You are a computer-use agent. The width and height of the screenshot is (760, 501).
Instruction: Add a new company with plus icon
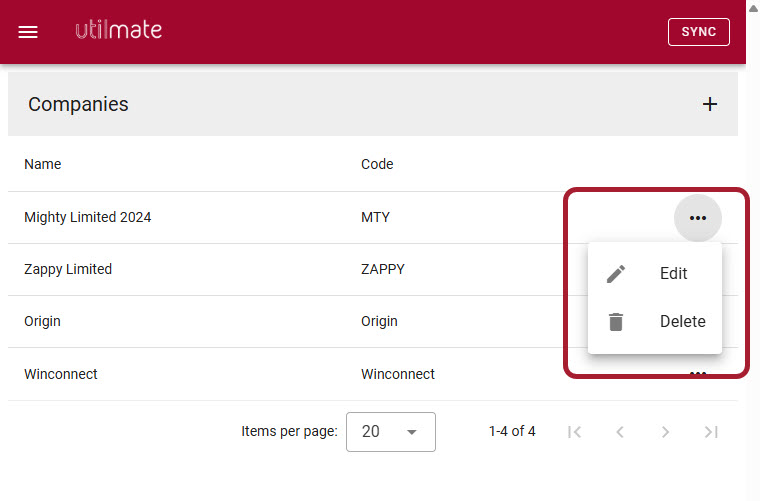point(710,104)
